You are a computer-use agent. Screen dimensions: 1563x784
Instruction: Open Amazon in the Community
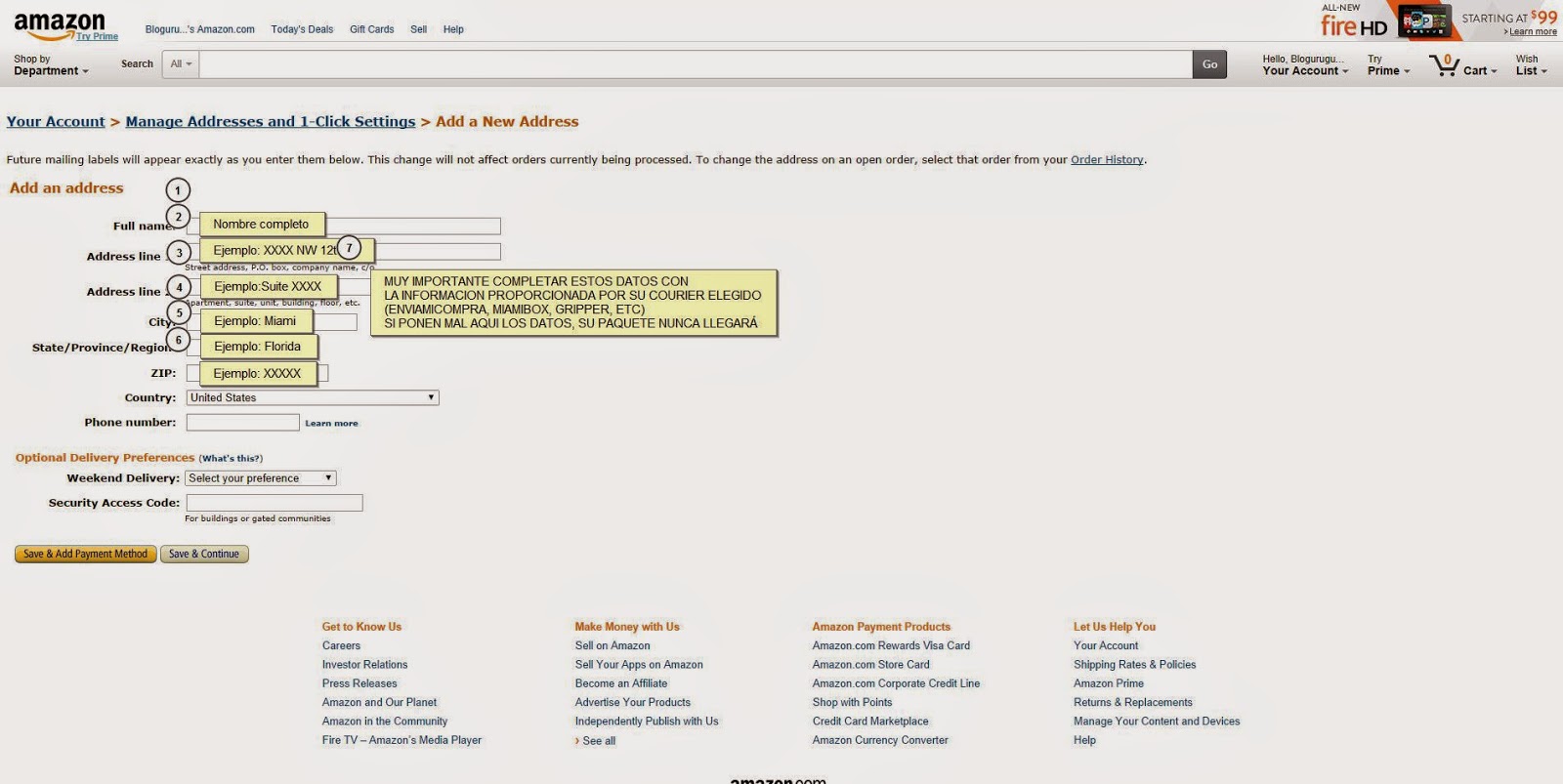coord(385,722)
